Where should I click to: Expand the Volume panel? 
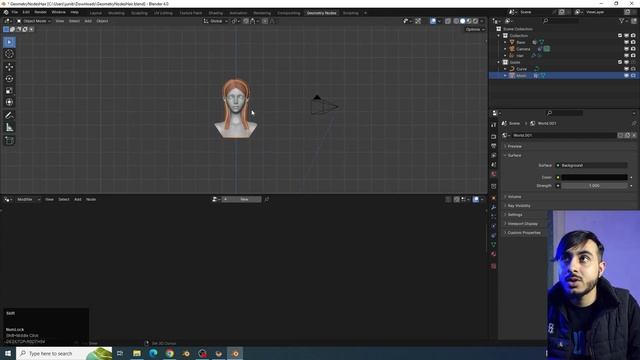(514, 197)
